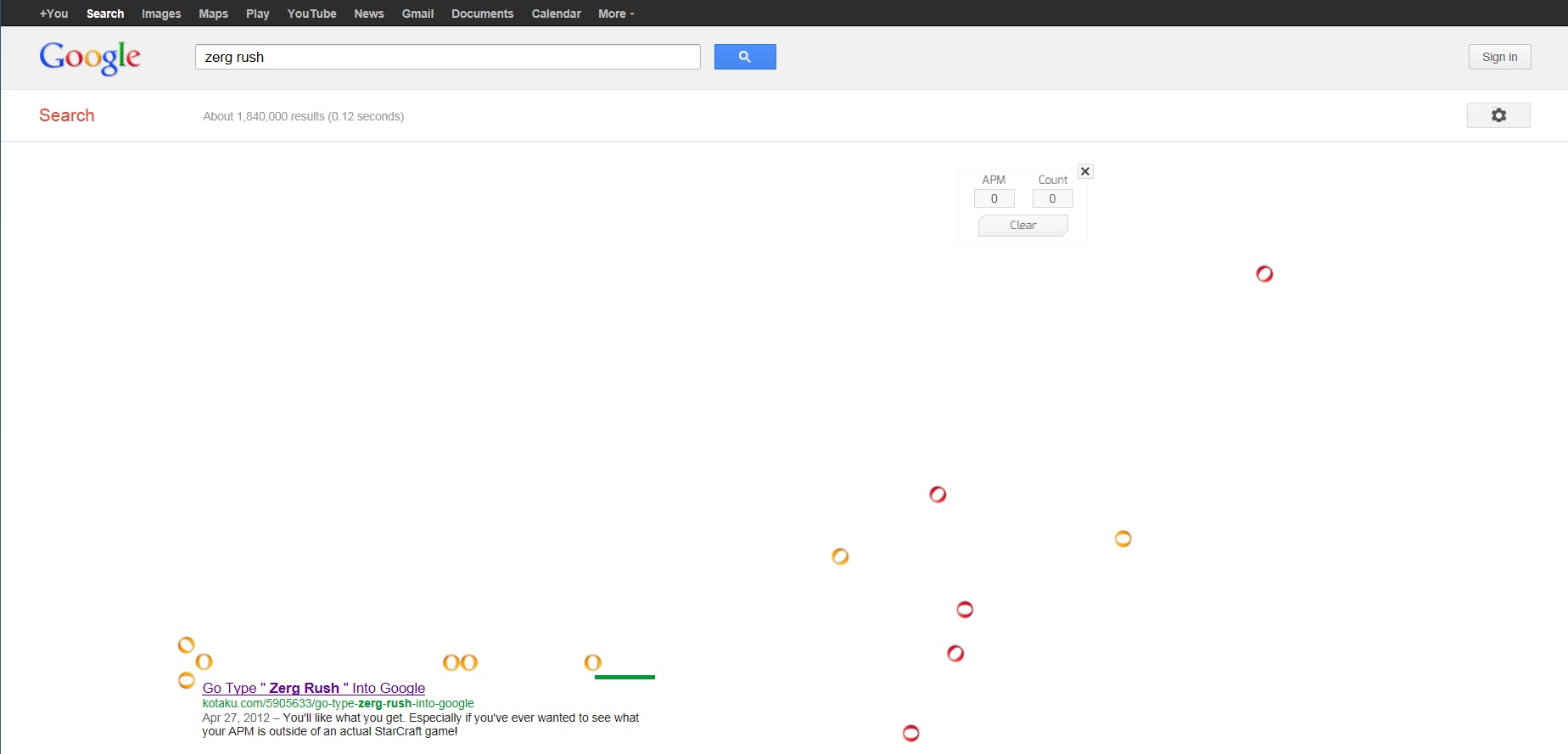This screenshot has height=754, width=1568.
Task: Click the red O at the bottom edge
Action: tap(910, 733)
